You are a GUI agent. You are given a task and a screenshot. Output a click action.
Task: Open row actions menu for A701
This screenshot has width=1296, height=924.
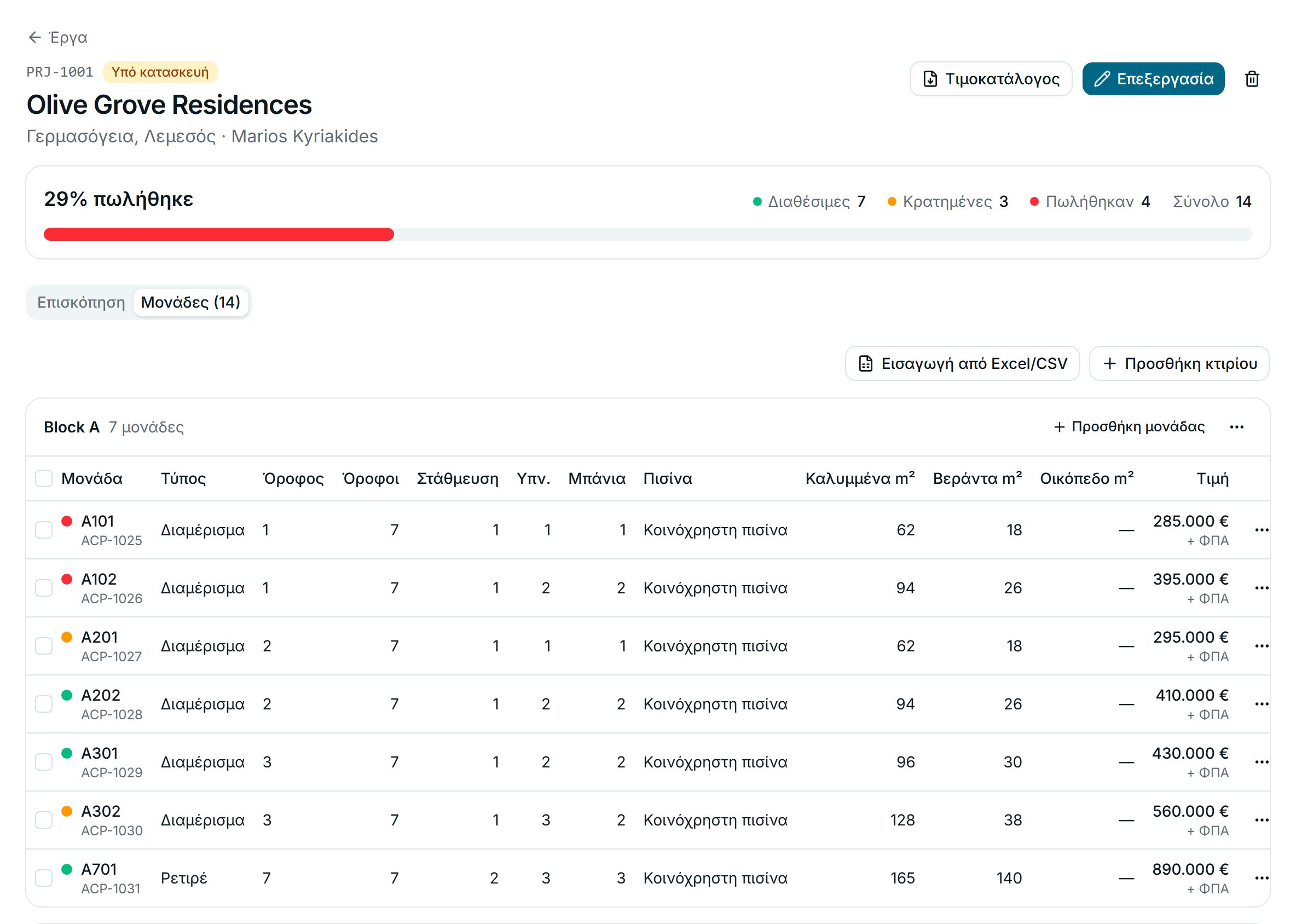click(1262, 878)
